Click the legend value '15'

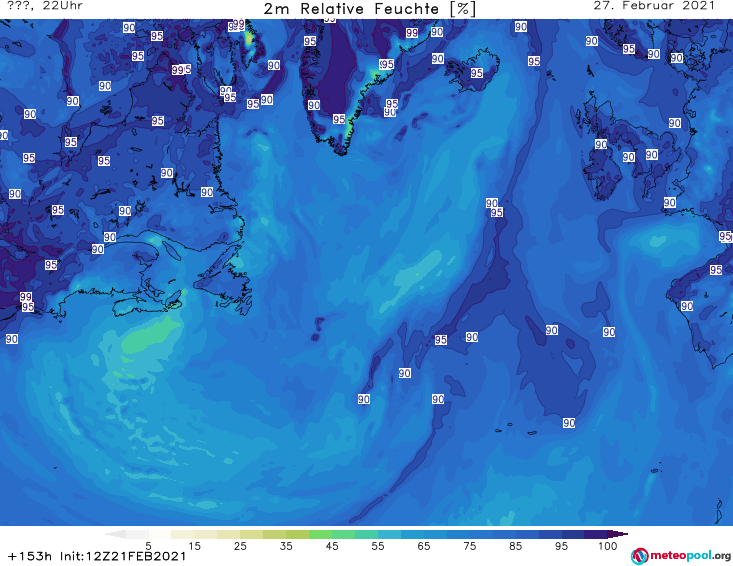(194, 545)
